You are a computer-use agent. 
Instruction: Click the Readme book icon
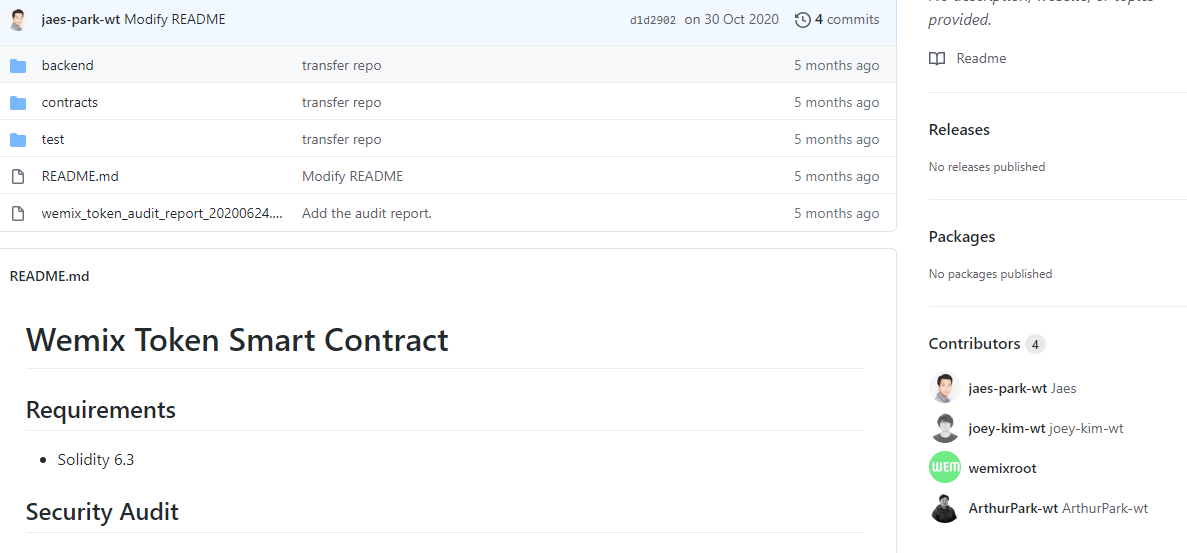(x=937, y=58)
